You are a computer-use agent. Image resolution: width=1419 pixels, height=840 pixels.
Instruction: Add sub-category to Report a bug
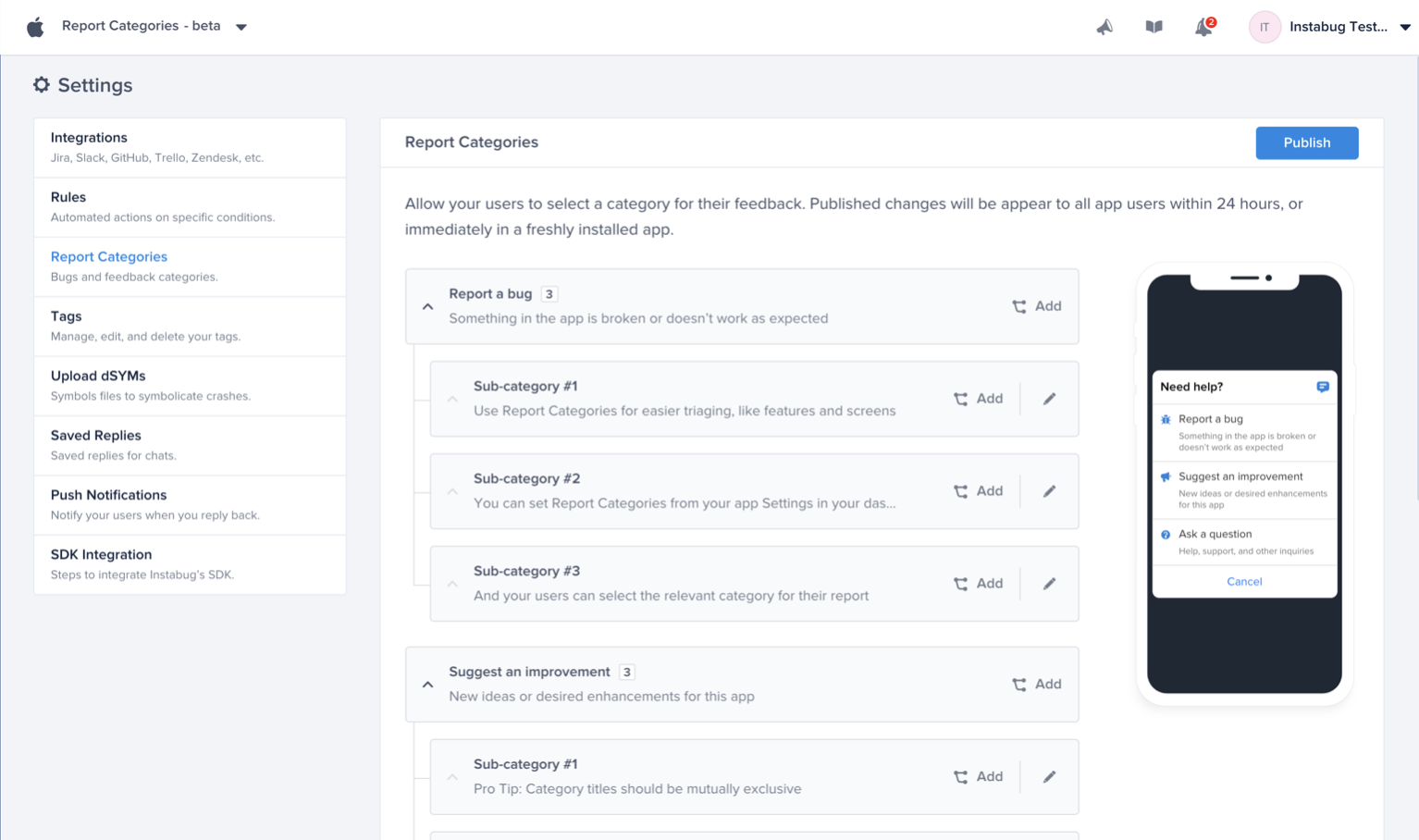tap(1036, 306)
